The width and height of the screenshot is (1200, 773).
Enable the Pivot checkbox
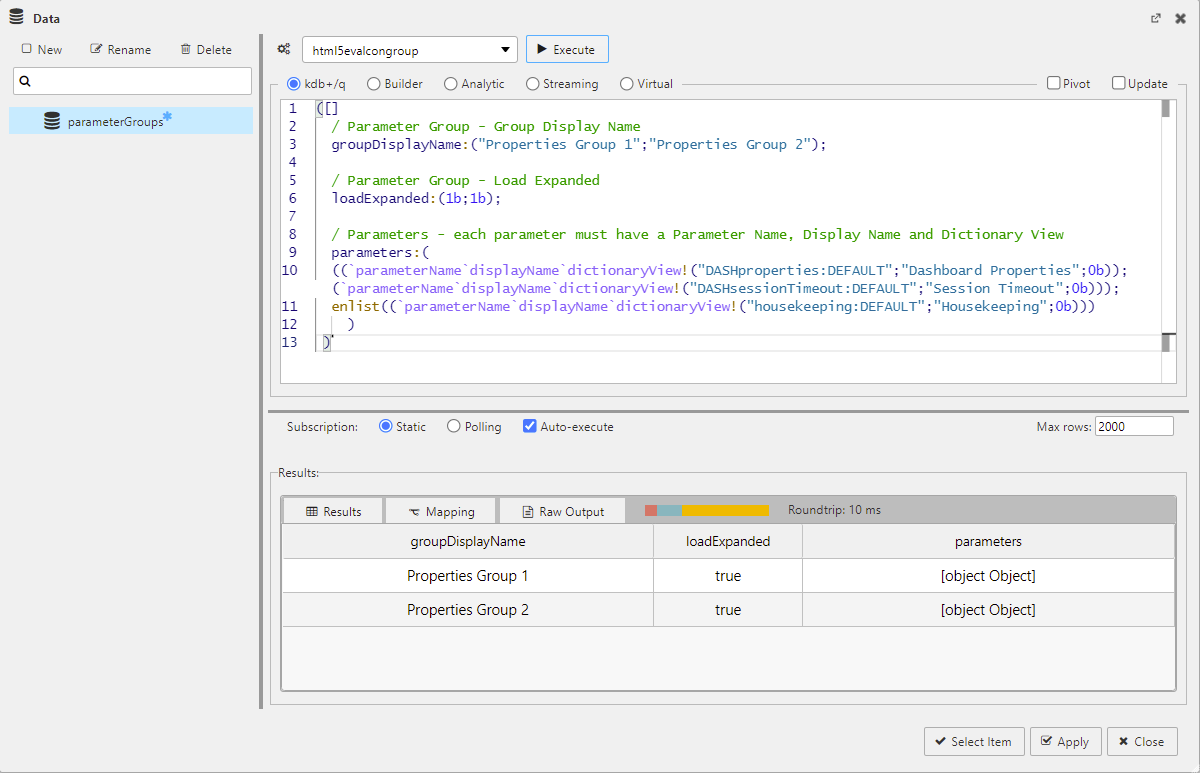(x=1054, y=84)
